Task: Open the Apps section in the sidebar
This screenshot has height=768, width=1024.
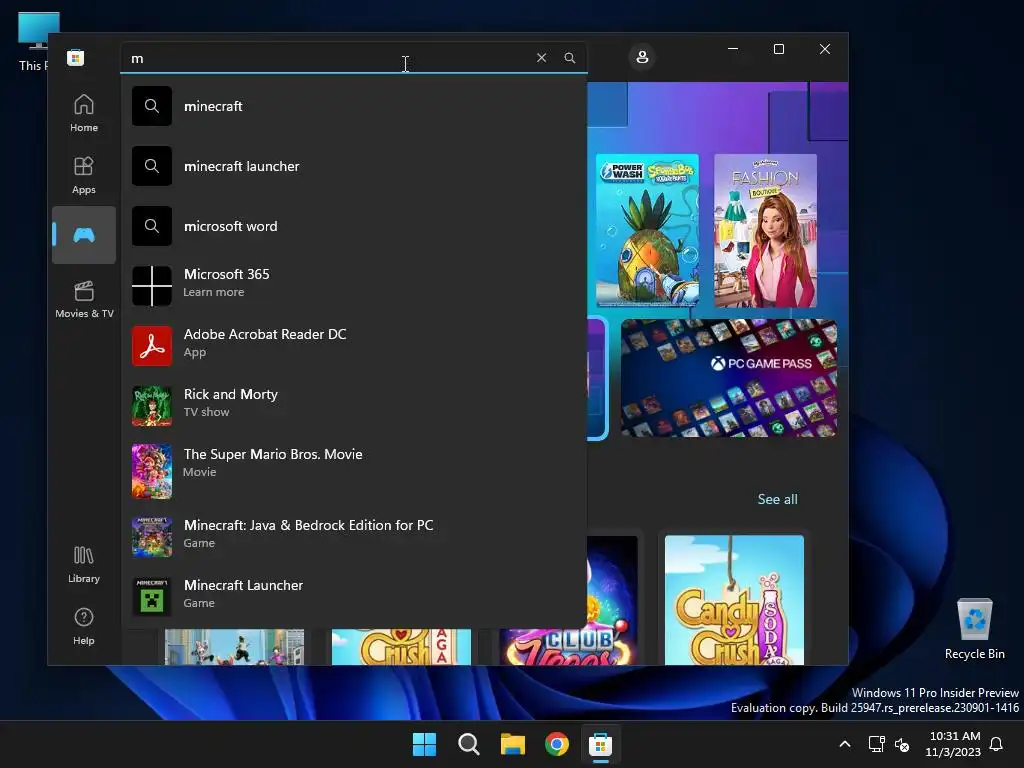Action: (x=84, y=175)
